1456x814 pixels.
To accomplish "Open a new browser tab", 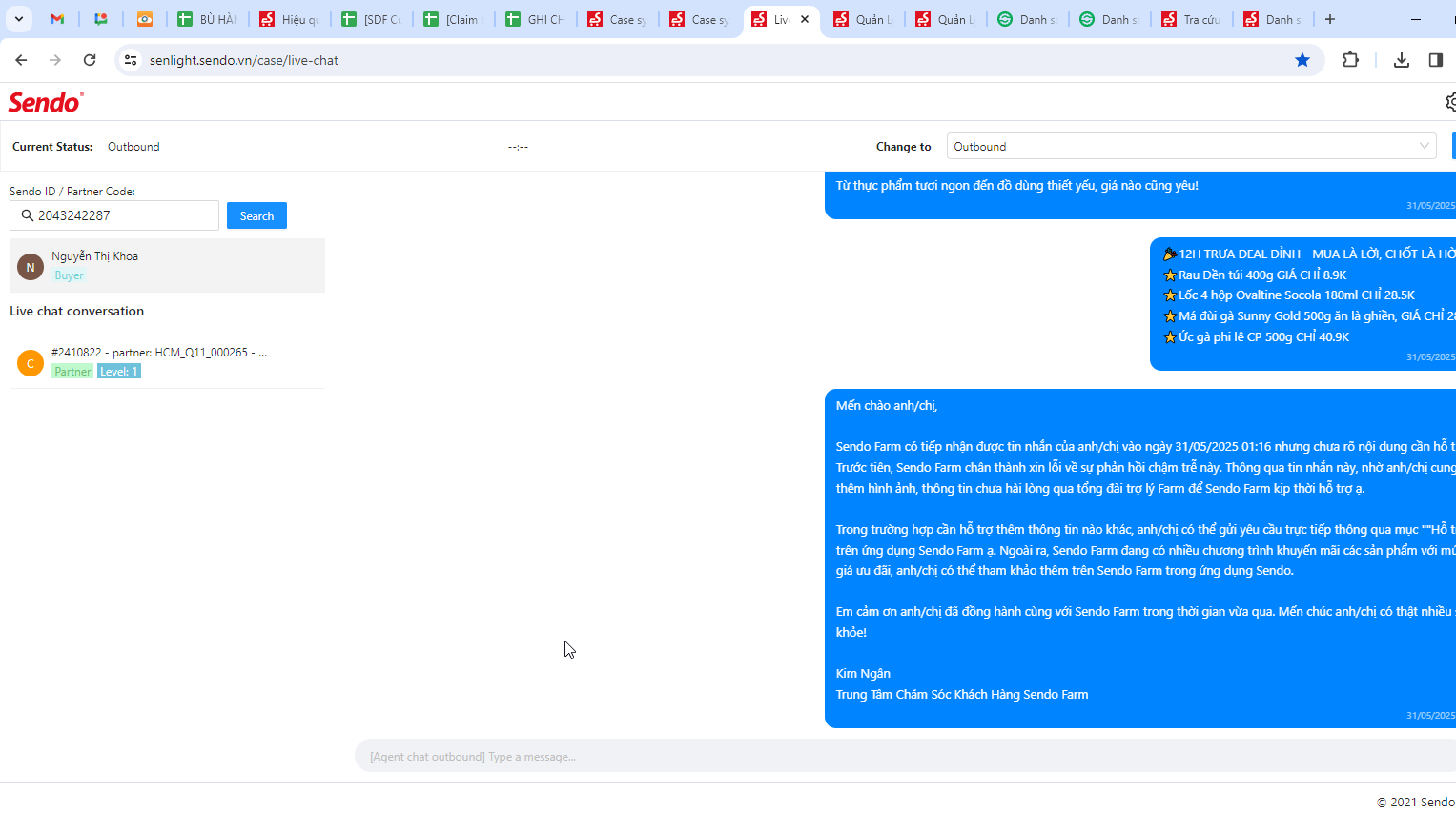I will (x=1330, y=19).
